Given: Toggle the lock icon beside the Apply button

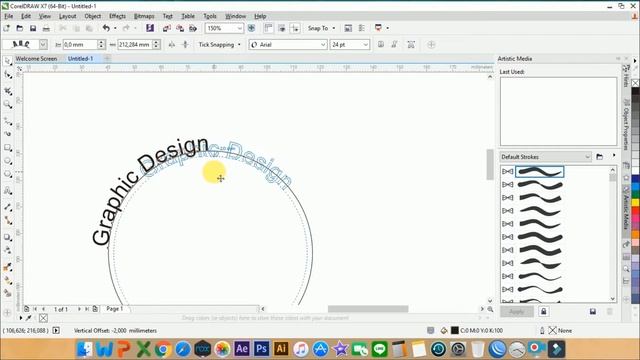Looking at the screenshot, I should [544, 312].
